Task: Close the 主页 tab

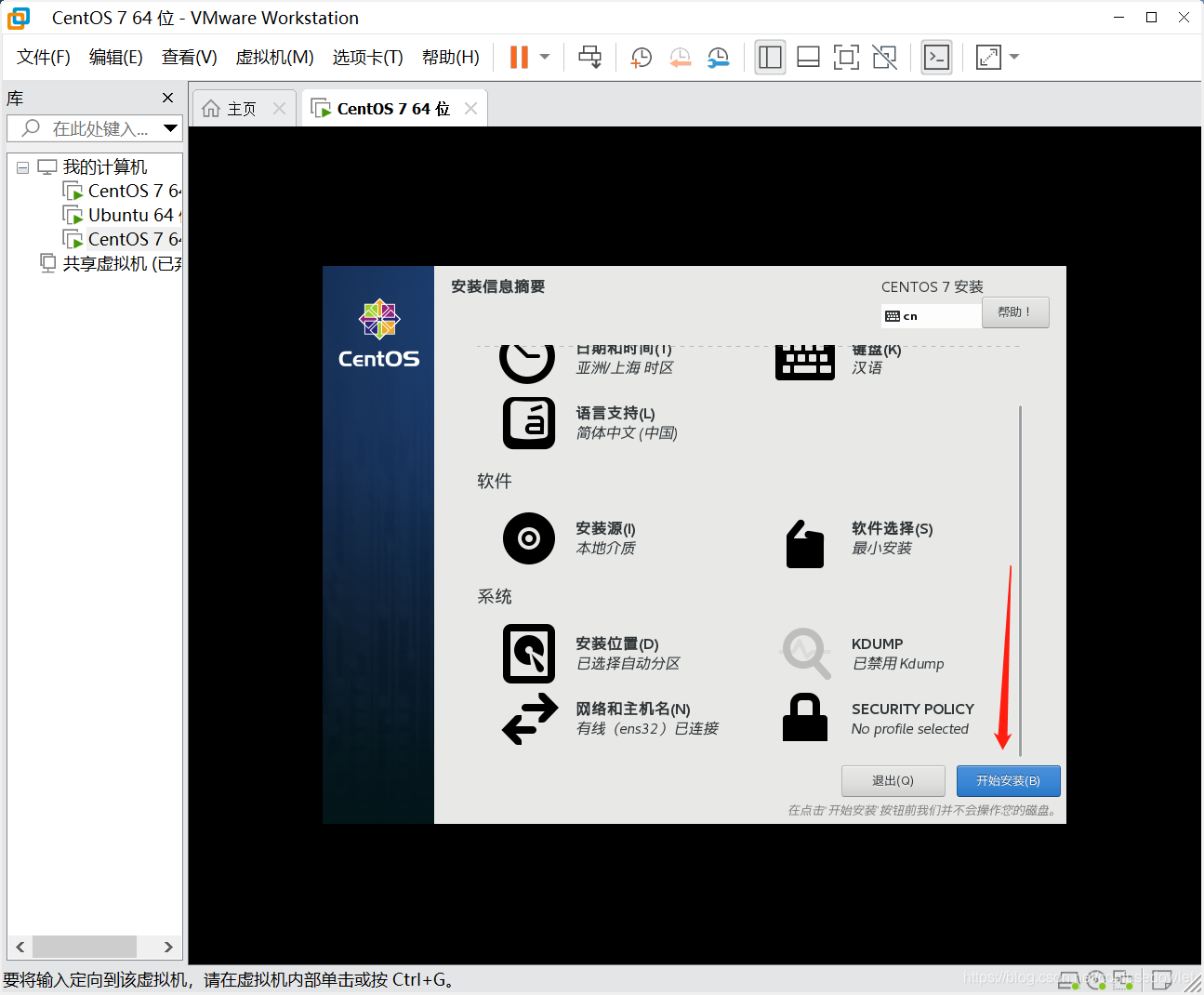Action: [279, 109]
